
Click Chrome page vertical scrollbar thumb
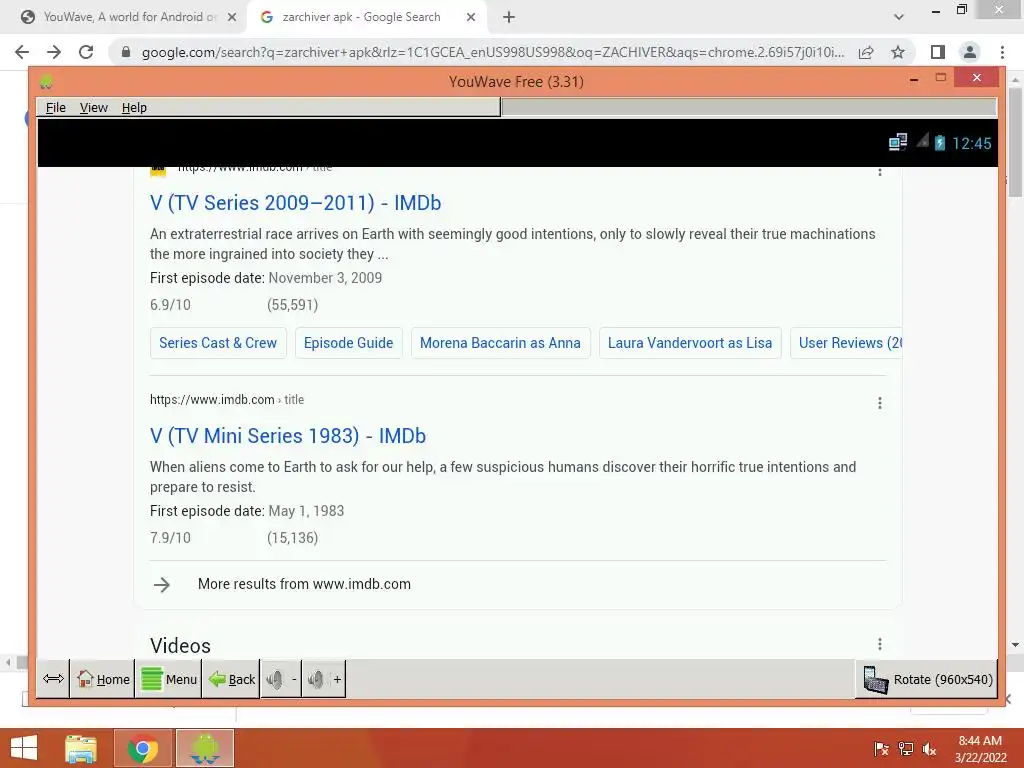pos(1016,141)
